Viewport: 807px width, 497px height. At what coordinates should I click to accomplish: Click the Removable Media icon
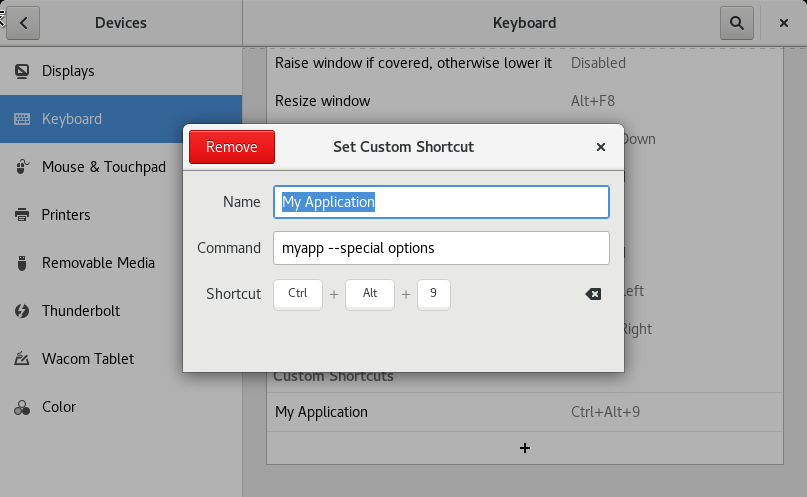[22, 263]
